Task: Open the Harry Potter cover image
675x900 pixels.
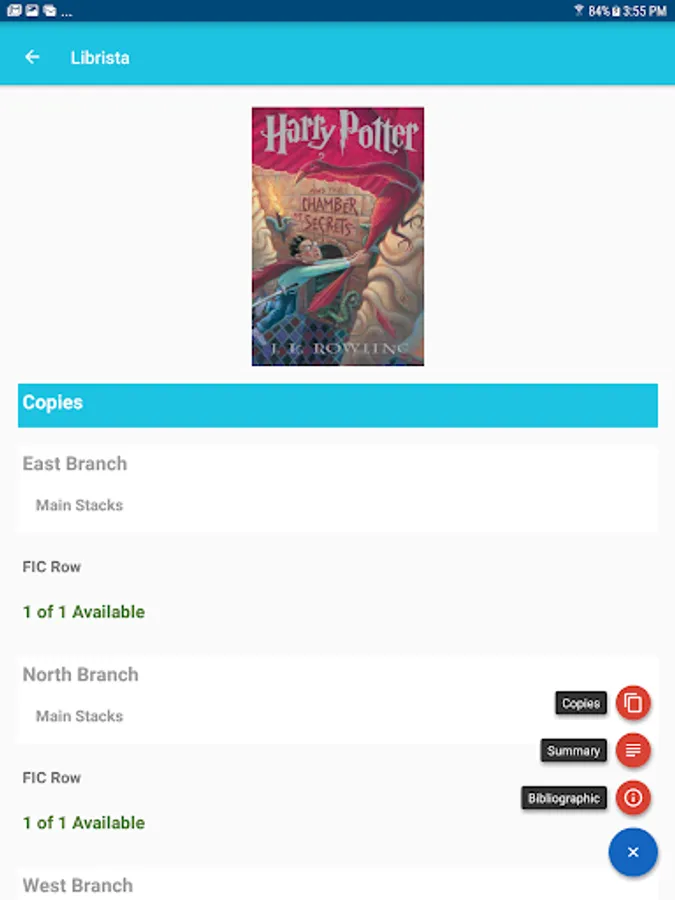Action: click(x=338, y=236)
